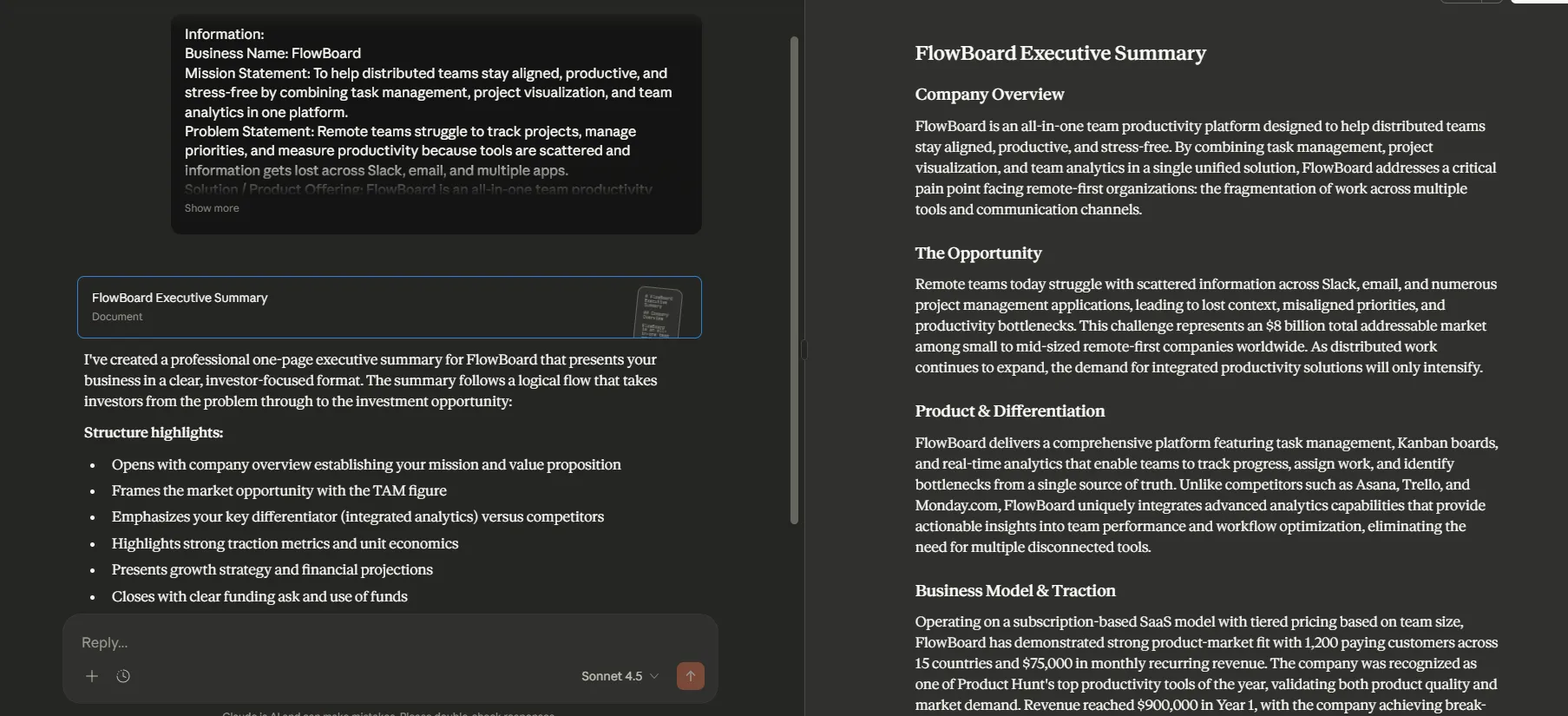This screenshot has height=716, width=1568.
Task: Click the divider handle between chat and document
Action: click(x=804, y=349)
